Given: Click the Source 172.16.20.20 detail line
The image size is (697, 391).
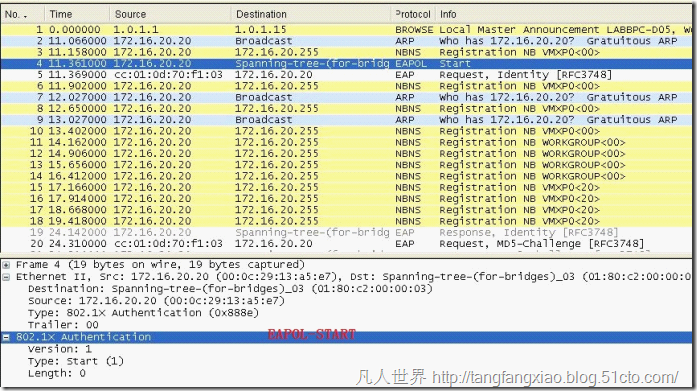Looking at the screenshot, I should click(x=156, y=301).
